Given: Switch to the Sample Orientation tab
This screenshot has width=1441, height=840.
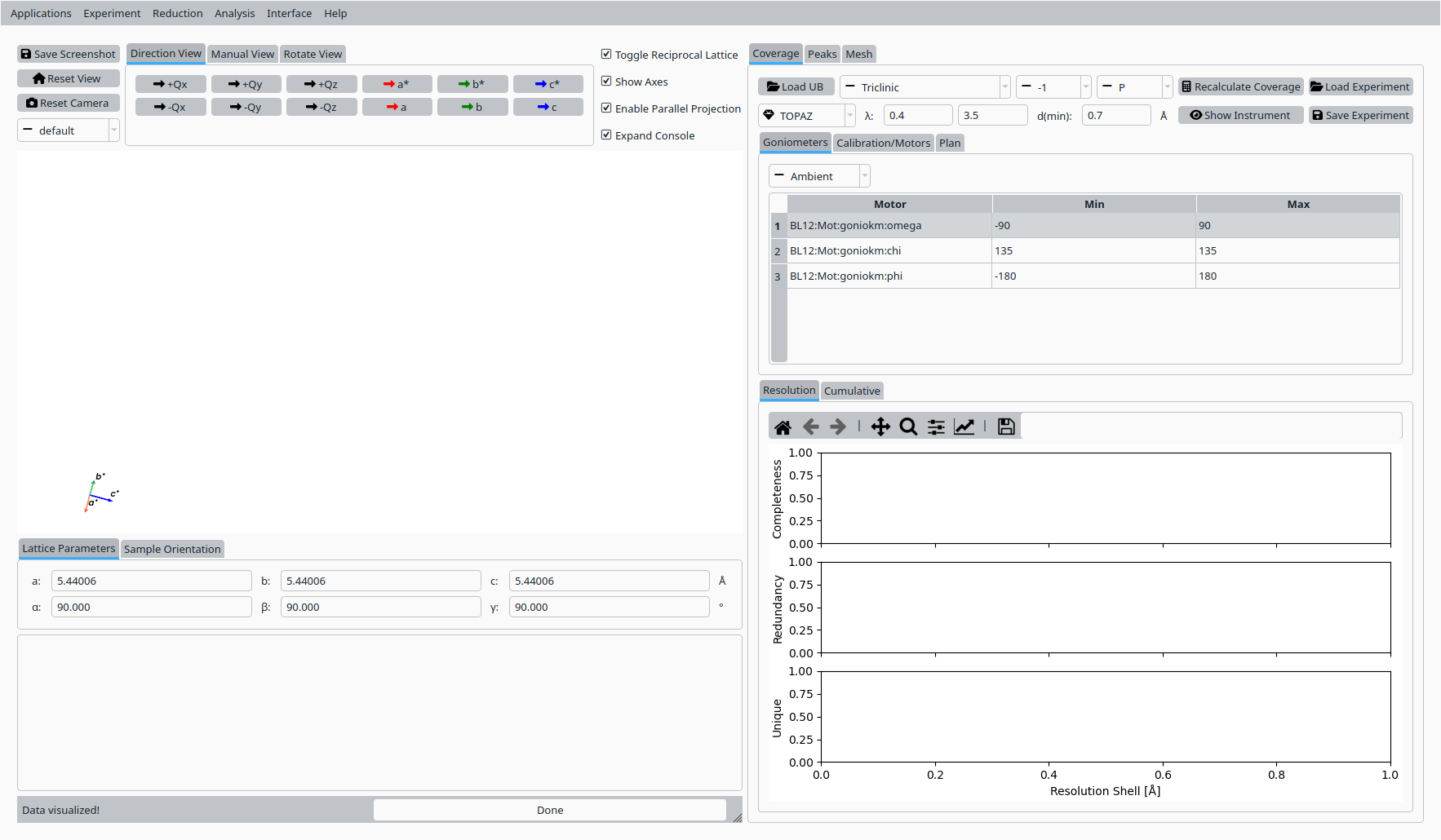Looking at the screenshot, I should [172, 549].
